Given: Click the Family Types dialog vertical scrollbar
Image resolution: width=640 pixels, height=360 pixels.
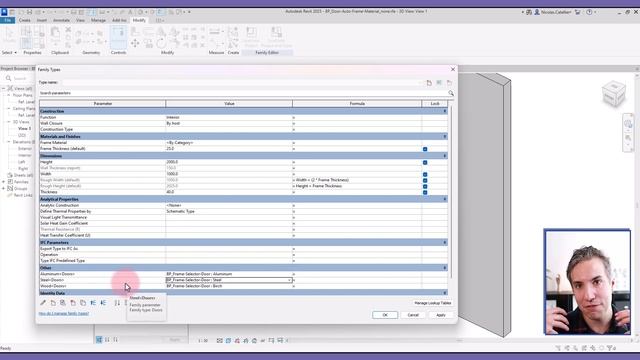Looking at the screenshot, I should click(451, 192).
